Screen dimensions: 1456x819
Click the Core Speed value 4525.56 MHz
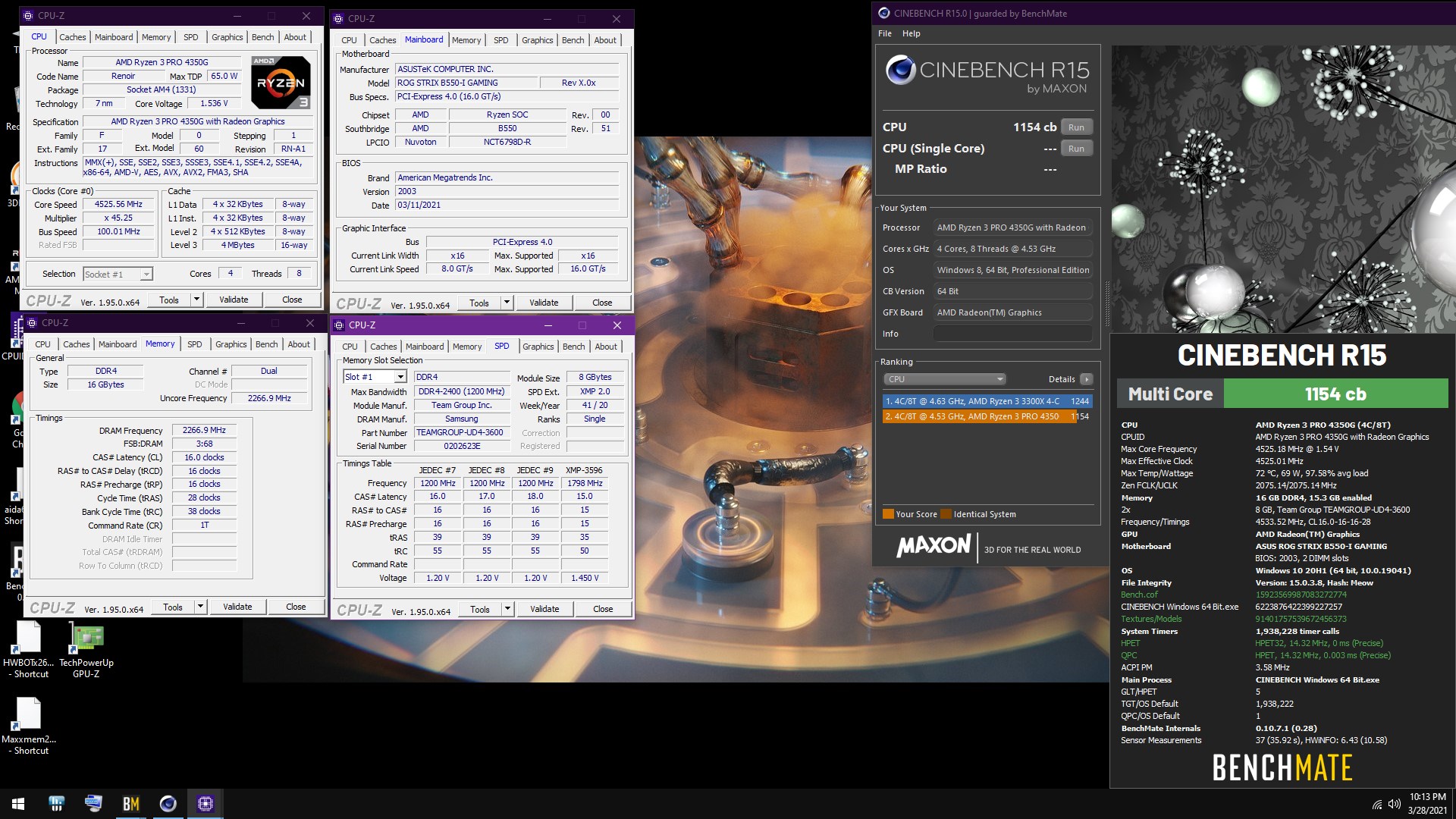118,205
